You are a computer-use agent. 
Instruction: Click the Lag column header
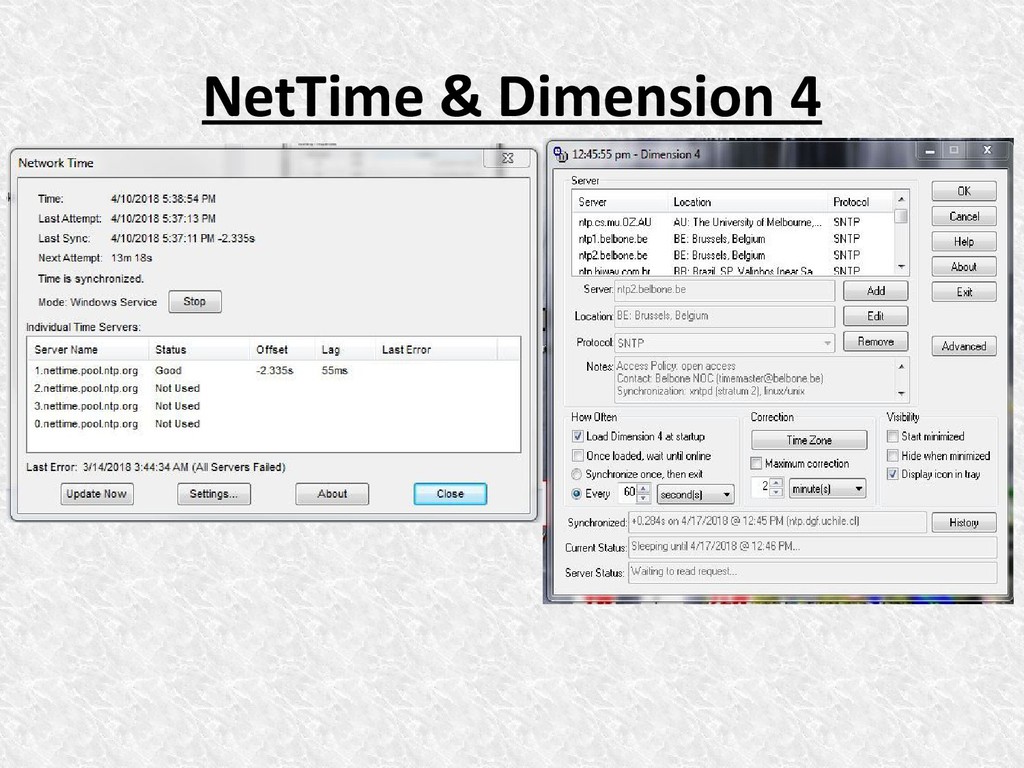345,349
